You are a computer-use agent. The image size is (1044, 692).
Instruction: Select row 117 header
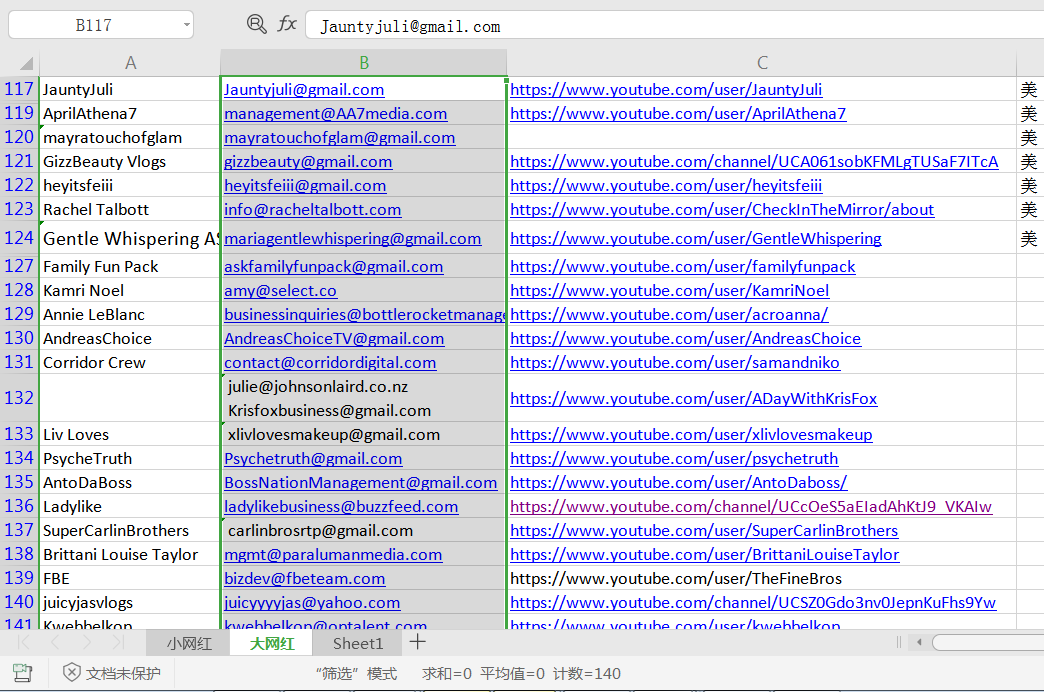(x=19, y=89)
